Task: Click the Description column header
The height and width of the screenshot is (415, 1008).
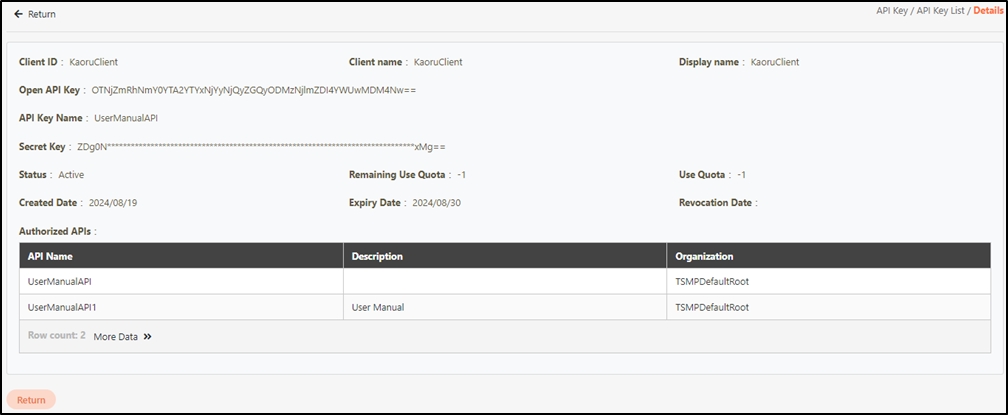Action: coord(377,256)
